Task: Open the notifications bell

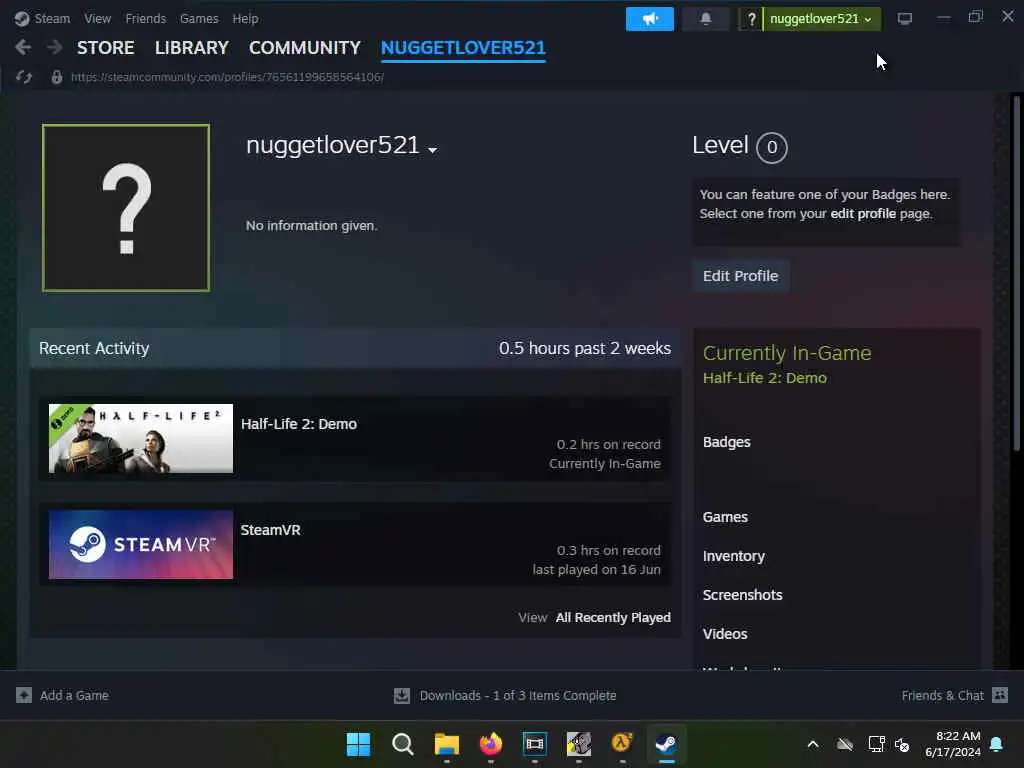Action: click(706, 19)
